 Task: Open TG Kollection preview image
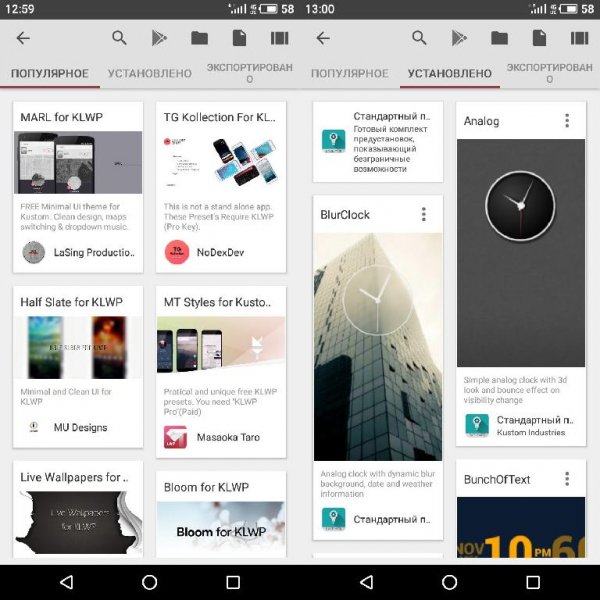pos(221,162)
